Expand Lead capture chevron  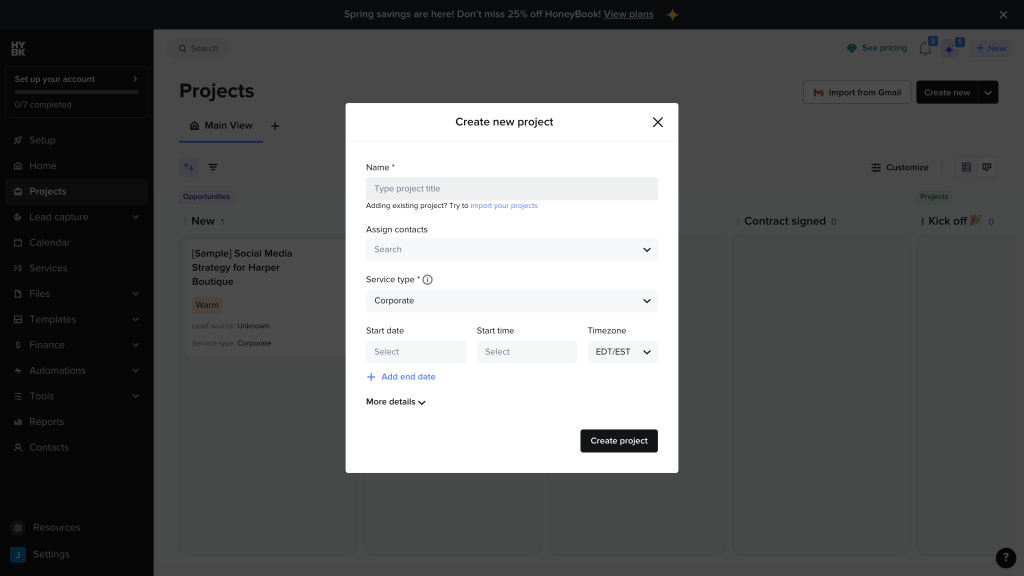tap(135, 217)
